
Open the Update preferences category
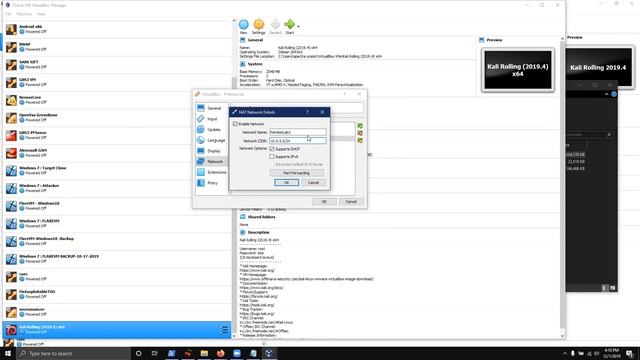tap(210, 129)
